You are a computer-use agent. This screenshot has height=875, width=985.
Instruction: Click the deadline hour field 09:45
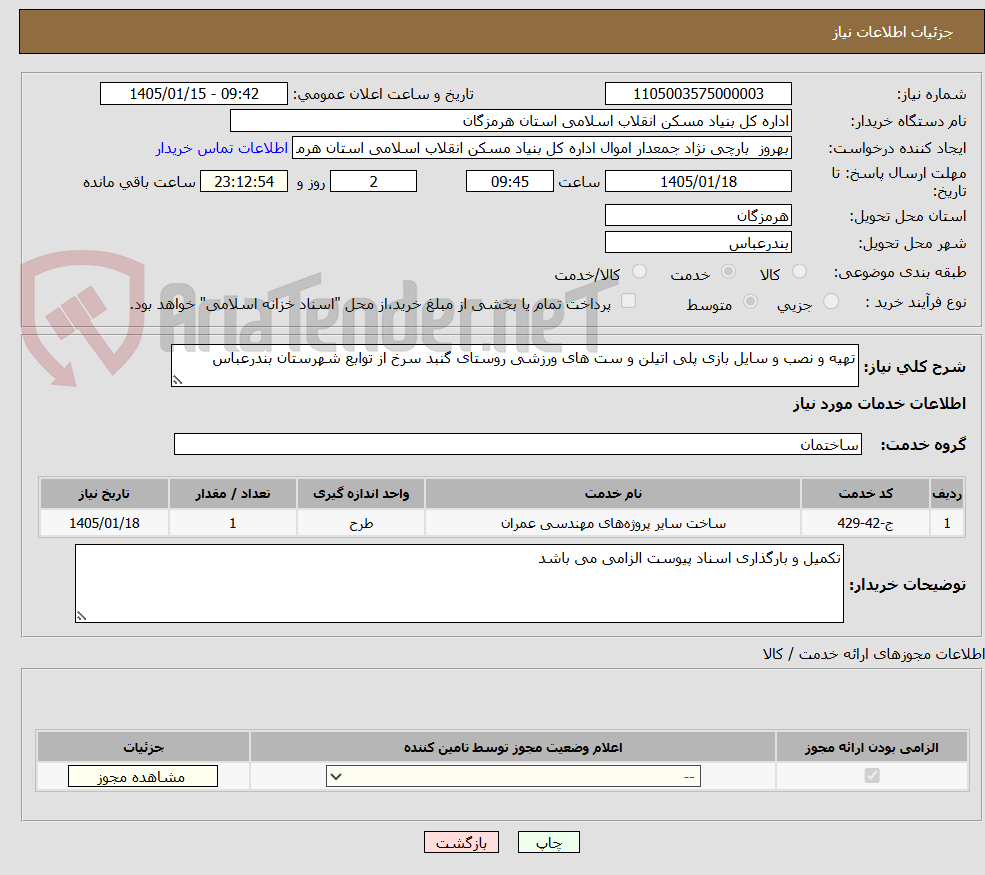(x=509, y=182)
